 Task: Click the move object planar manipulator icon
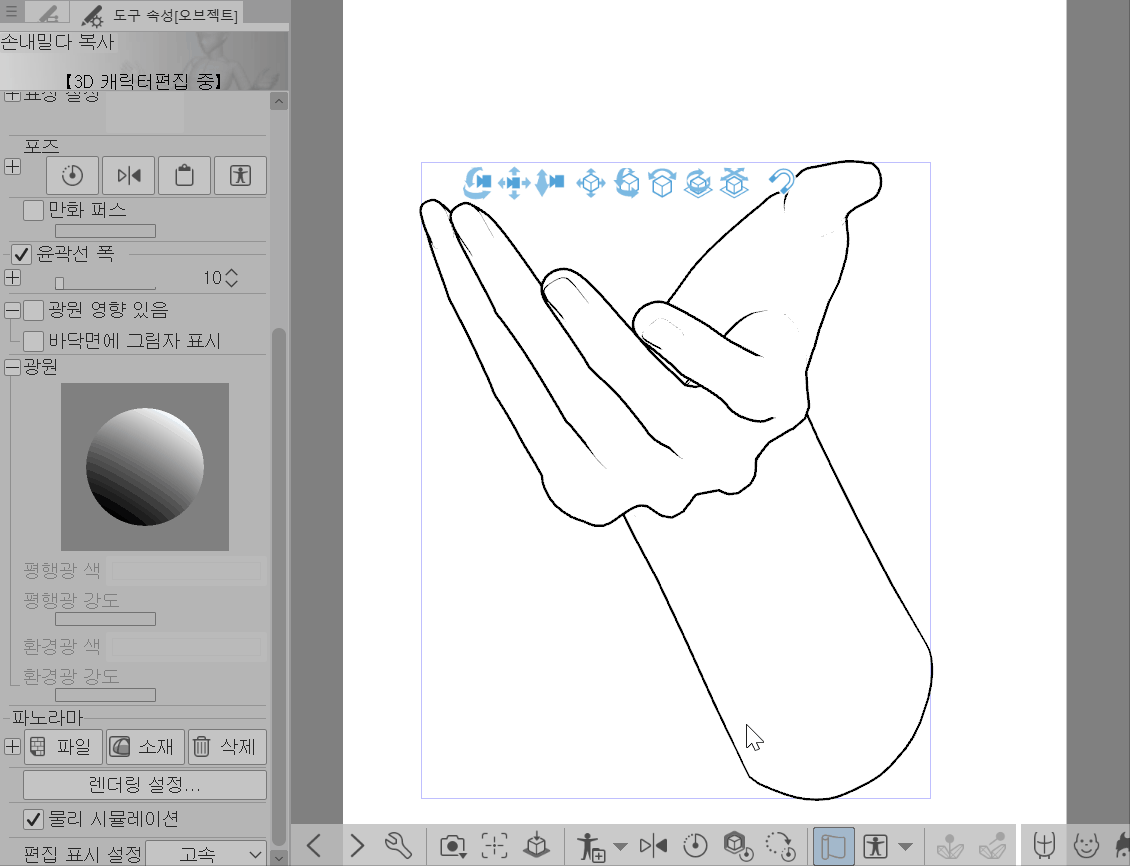tap(591, 183)
